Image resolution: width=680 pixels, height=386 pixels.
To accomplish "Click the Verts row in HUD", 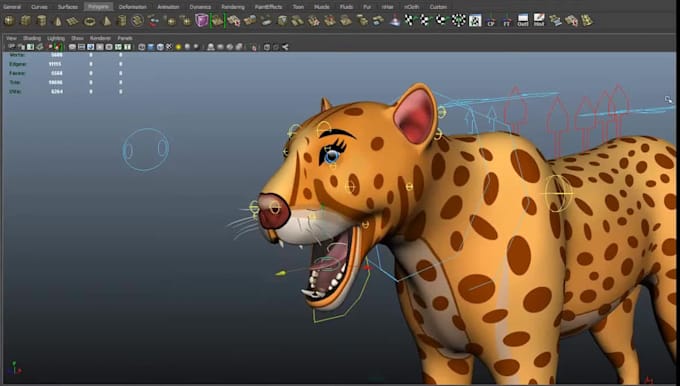I will 65,55.
